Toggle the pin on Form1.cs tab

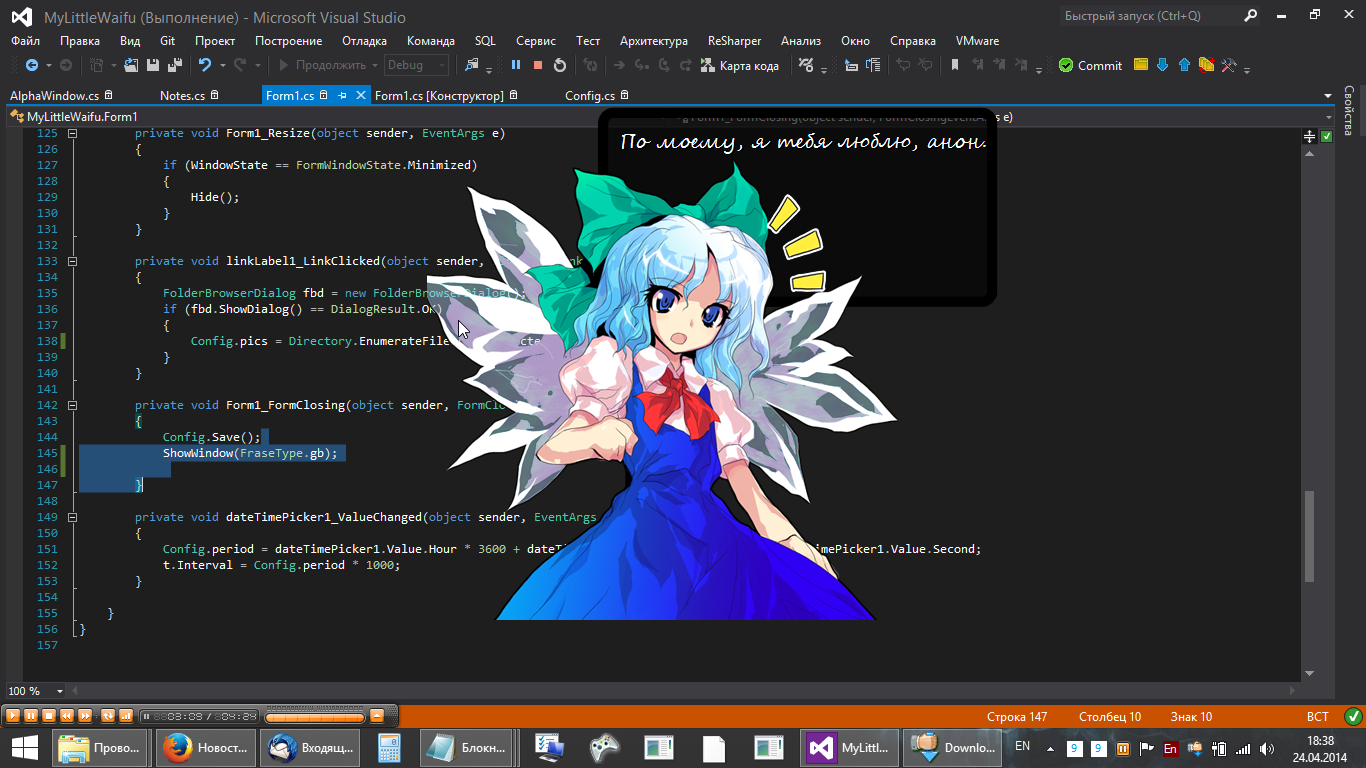[342, 96]
